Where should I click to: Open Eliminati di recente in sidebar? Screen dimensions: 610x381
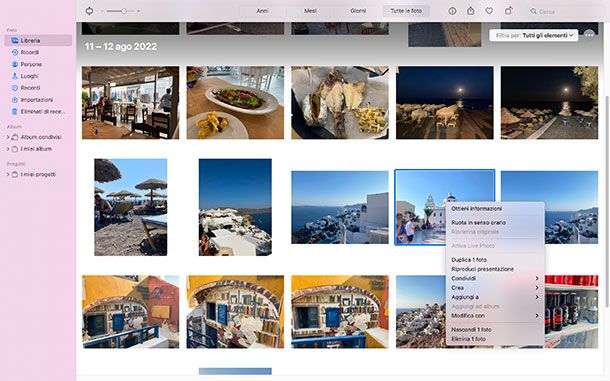pyautogui.click(x=38, y=112)
